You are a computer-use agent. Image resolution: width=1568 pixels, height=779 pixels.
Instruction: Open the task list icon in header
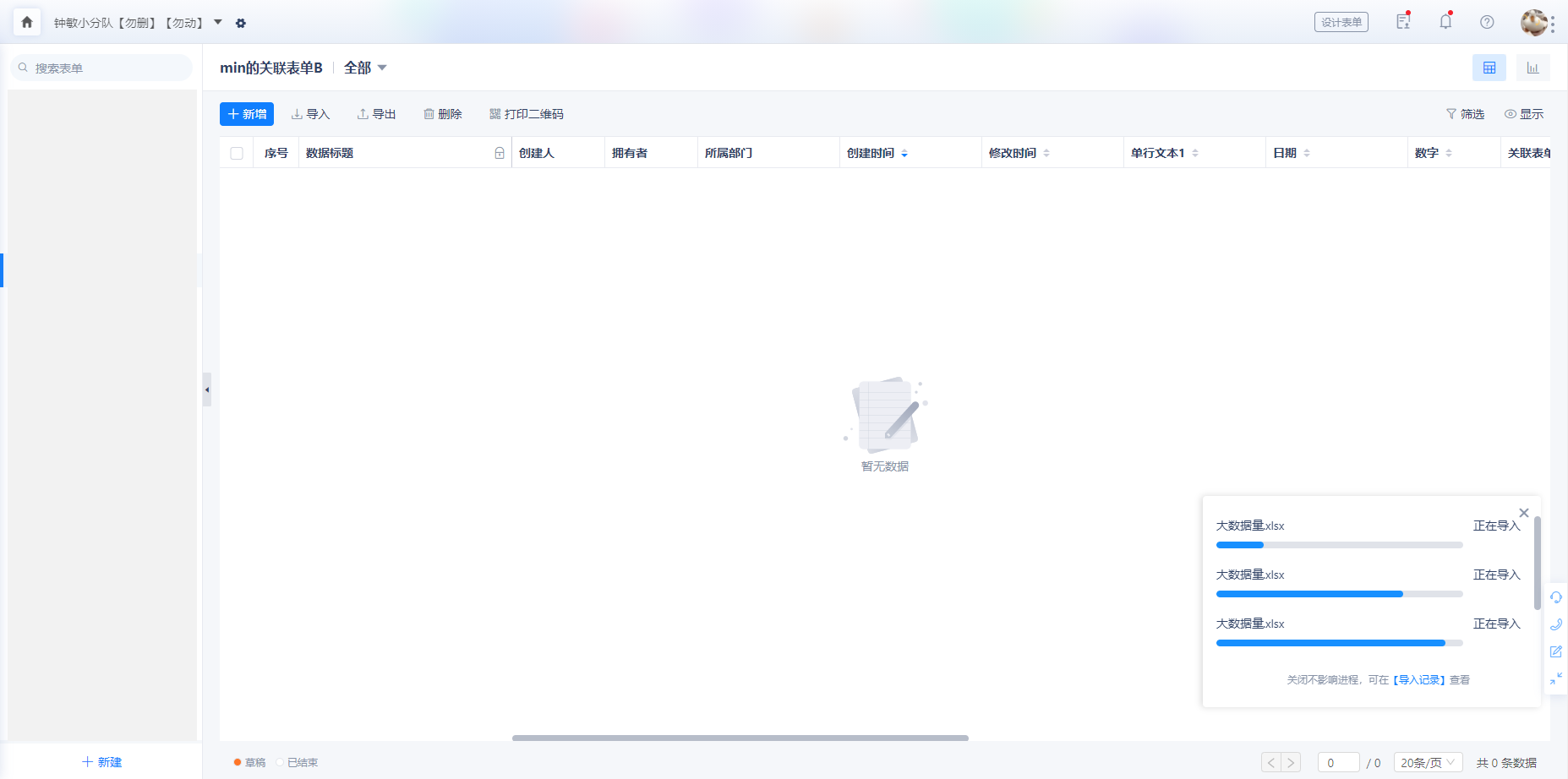pyautogui.click(x=1403, y=22)
